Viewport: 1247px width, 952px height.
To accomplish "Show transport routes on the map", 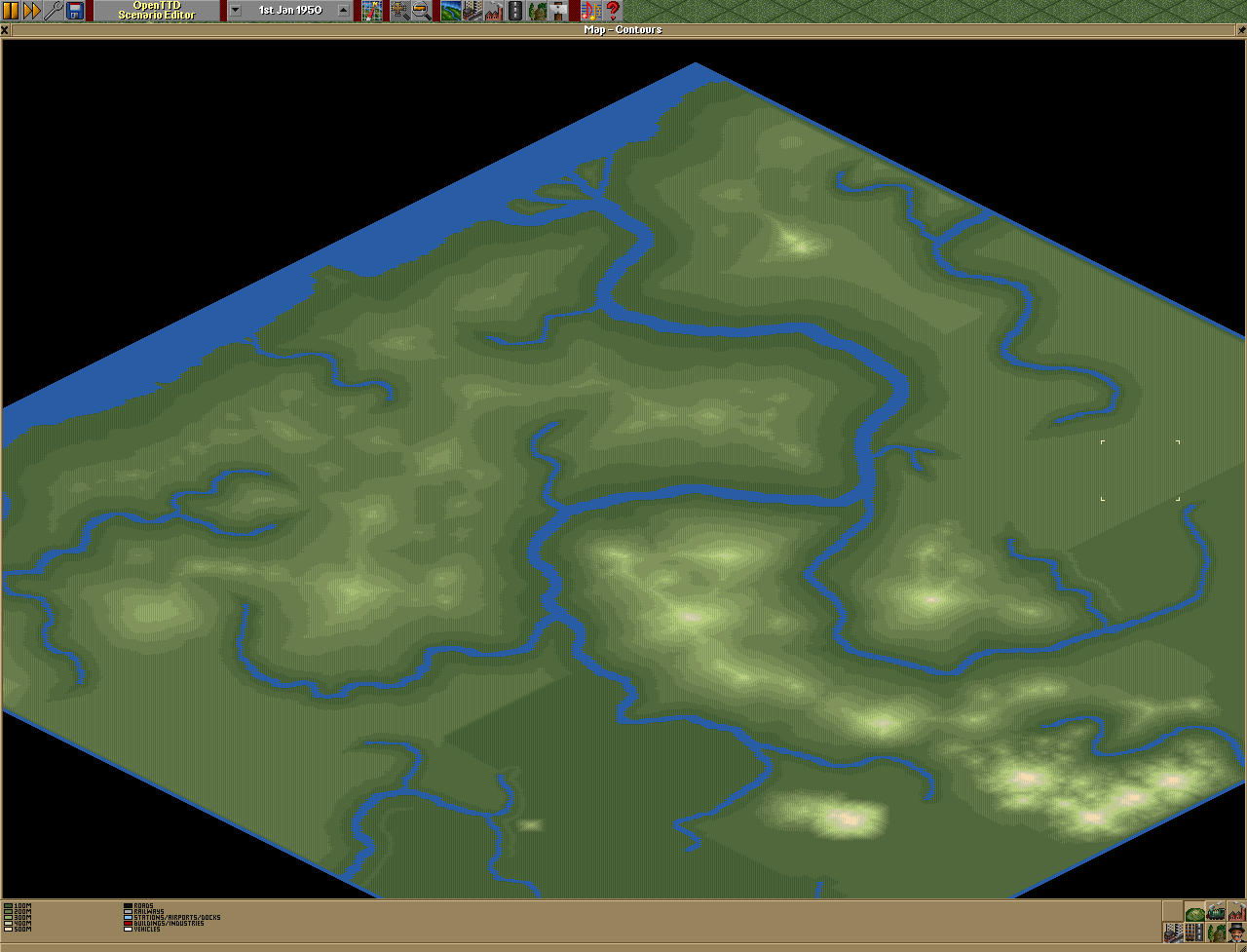I will (1194, 933).
